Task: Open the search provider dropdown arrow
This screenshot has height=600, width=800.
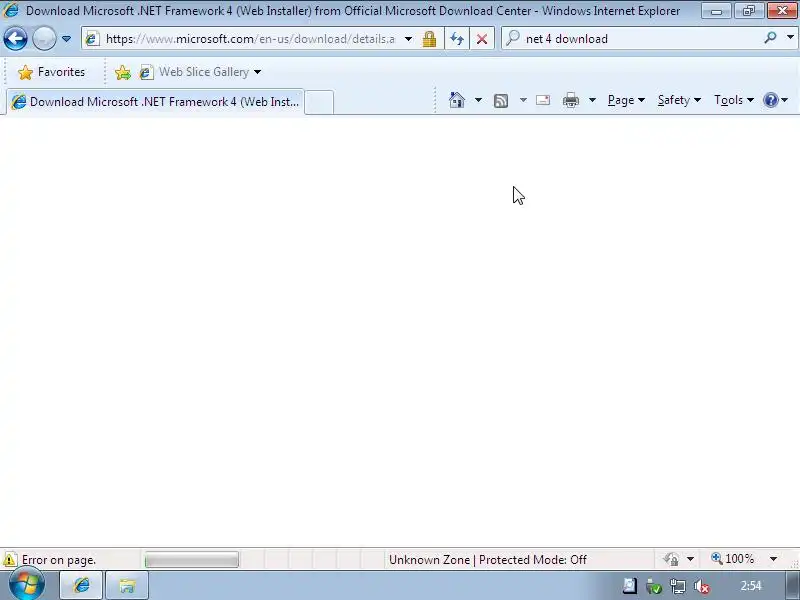Action: pos(790,38)
